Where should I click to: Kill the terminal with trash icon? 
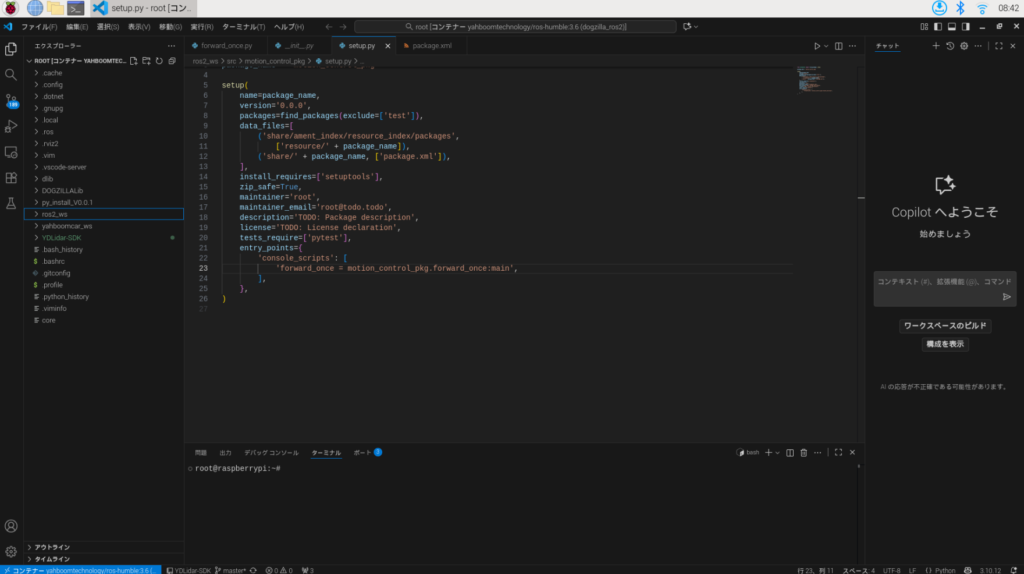(804, 453)
